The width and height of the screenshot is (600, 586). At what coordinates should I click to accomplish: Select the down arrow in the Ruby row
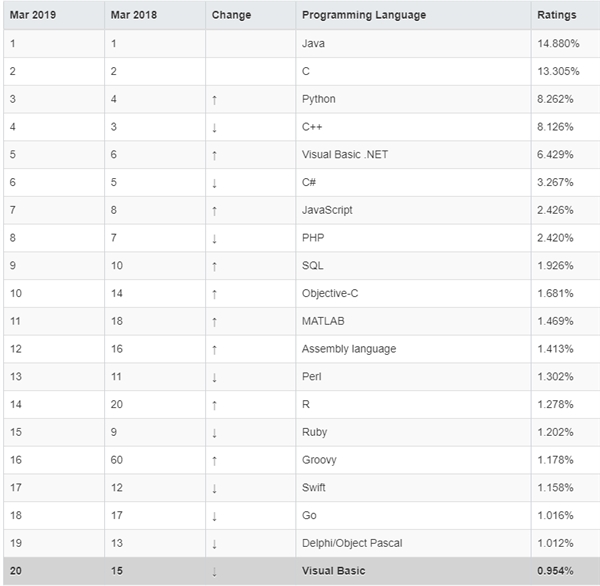[x=215, y=433]
